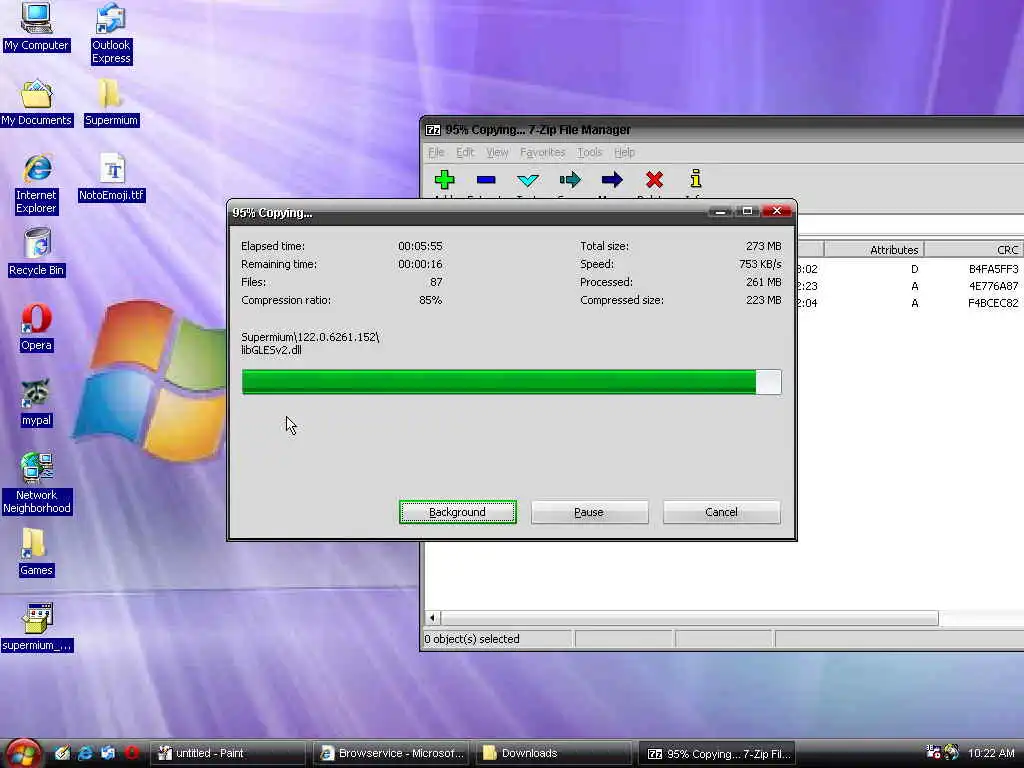
Task: Click the Start button orb
Action: tap(24, 754)
